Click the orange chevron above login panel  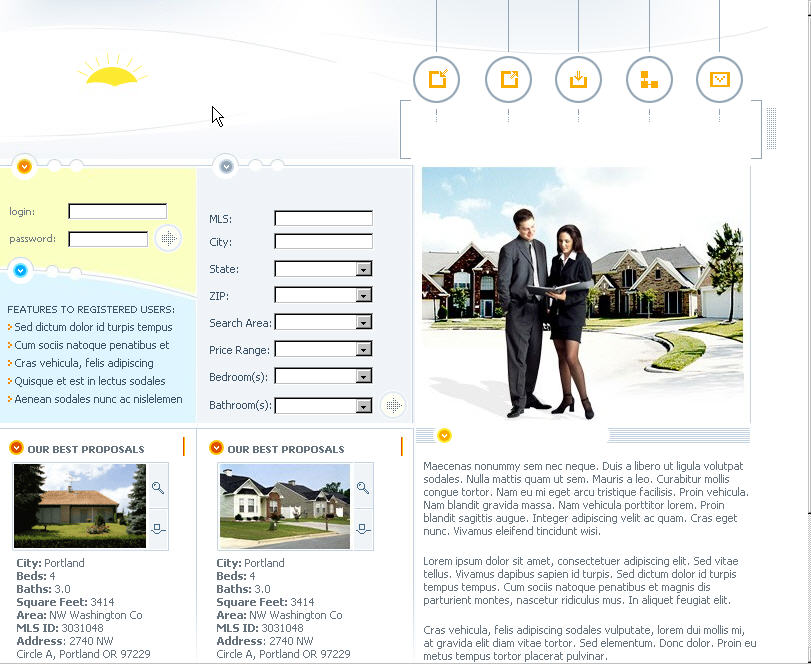(x=24, y=167)
